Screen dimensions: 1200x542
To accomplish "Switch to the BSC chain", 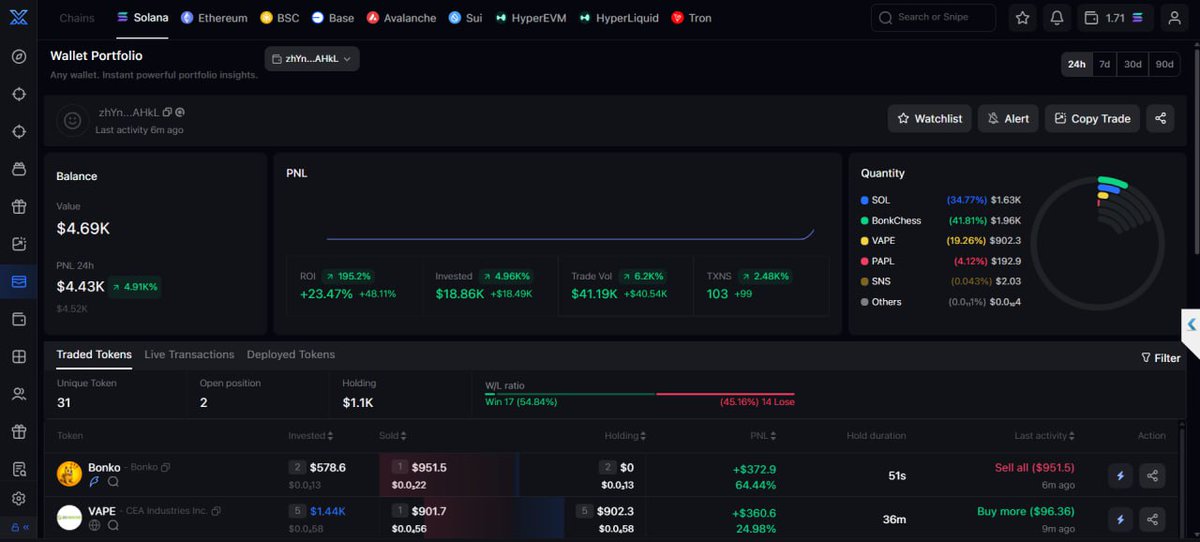I will [280, 18].
